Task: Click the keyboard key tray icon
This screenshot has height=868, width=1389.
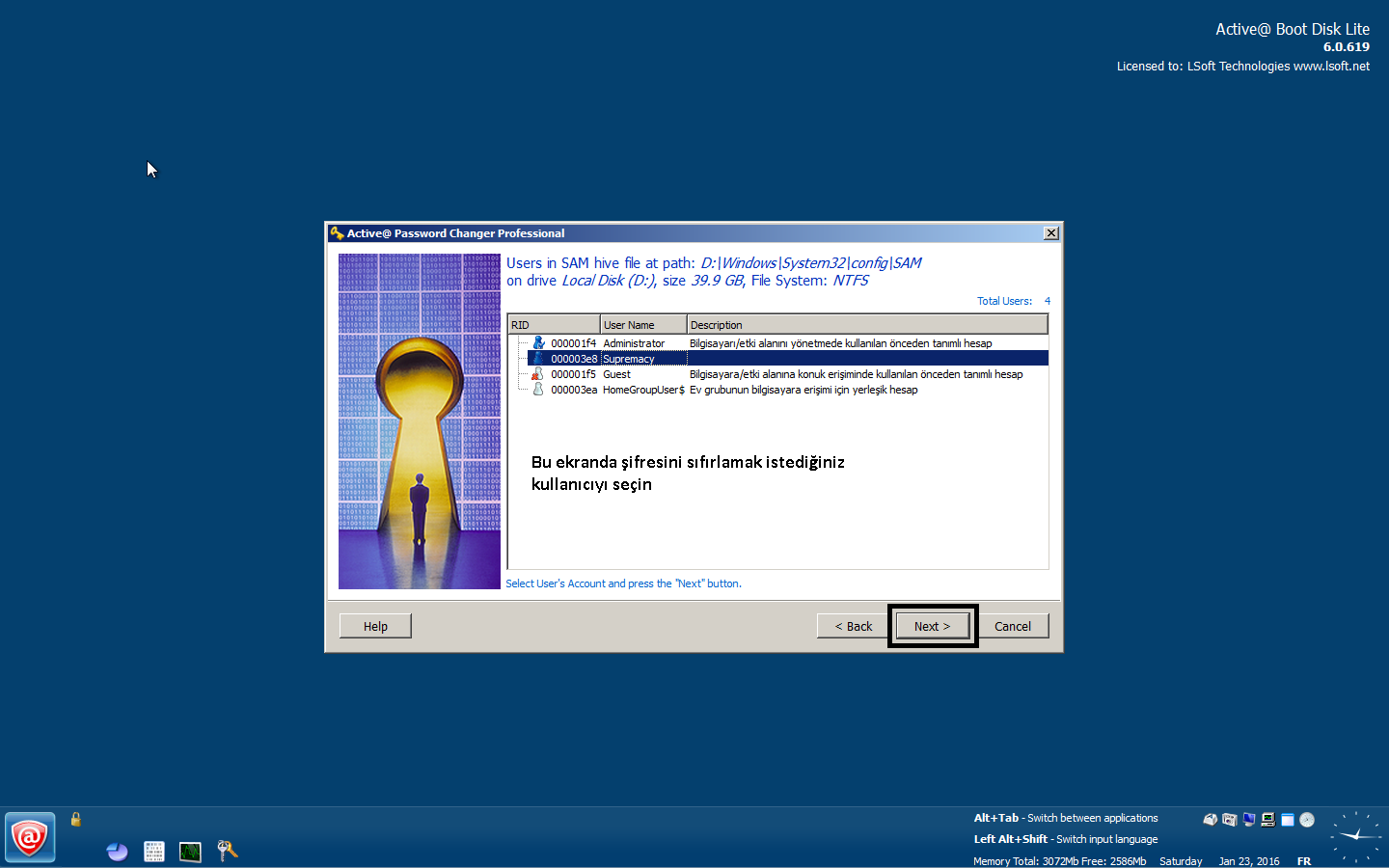Action: (1210, 820)
